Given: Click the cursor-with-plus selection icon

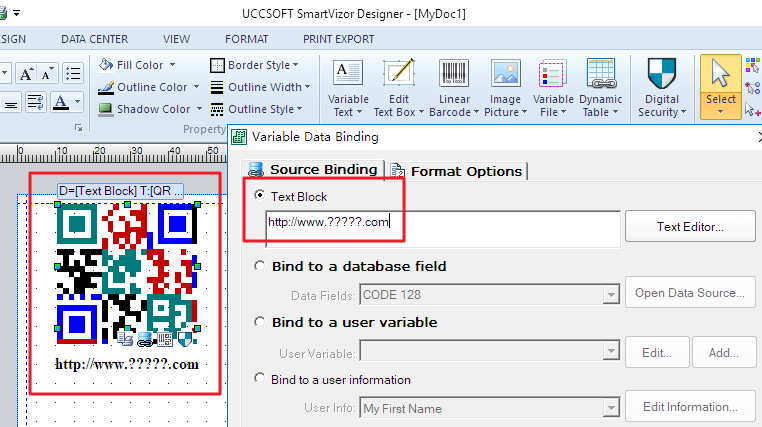Looking at the screenshot, I should [753, 110].
